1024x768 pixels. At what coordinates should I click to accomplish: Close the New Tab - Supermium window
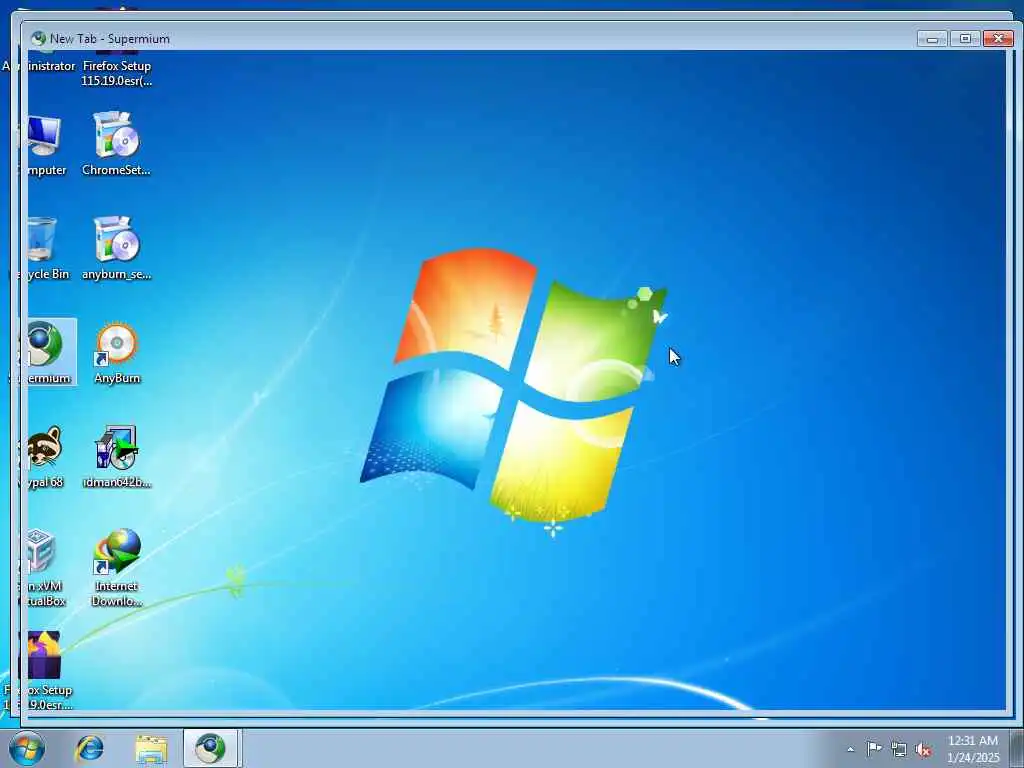point(998,39)
